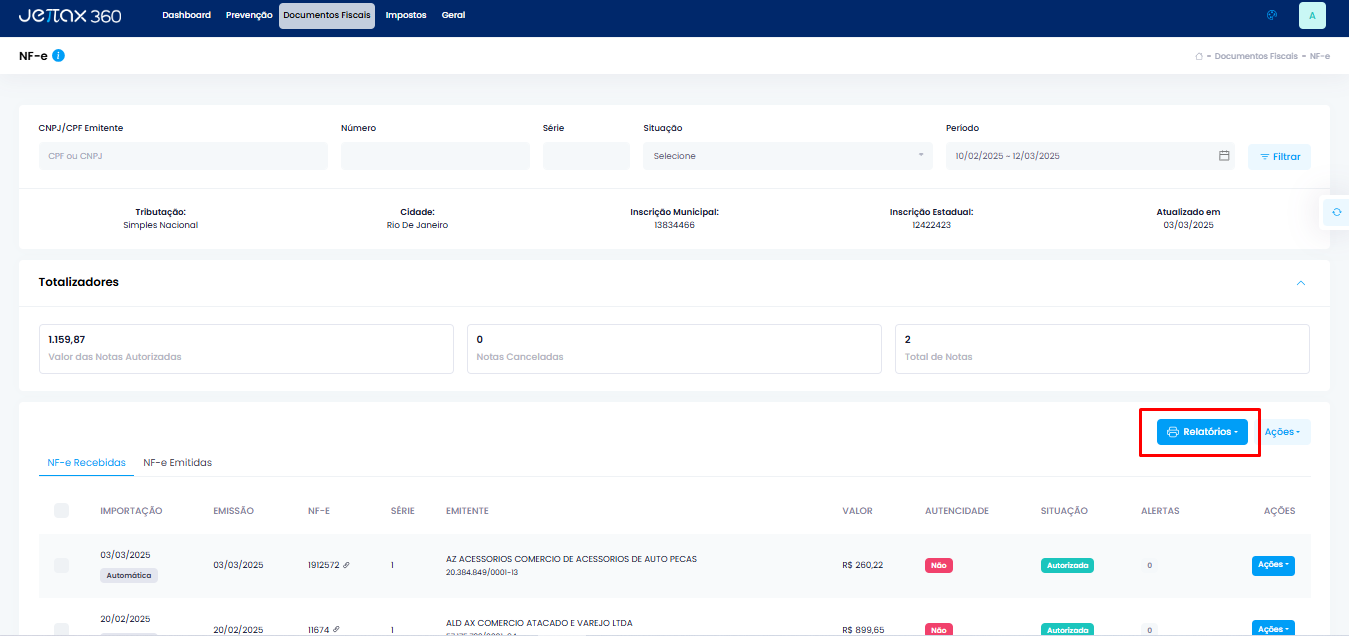This screenshot has width=1349, height=636.
Task: Click NF-e in the breadcrumb
Action: (x=1320, y=56)
